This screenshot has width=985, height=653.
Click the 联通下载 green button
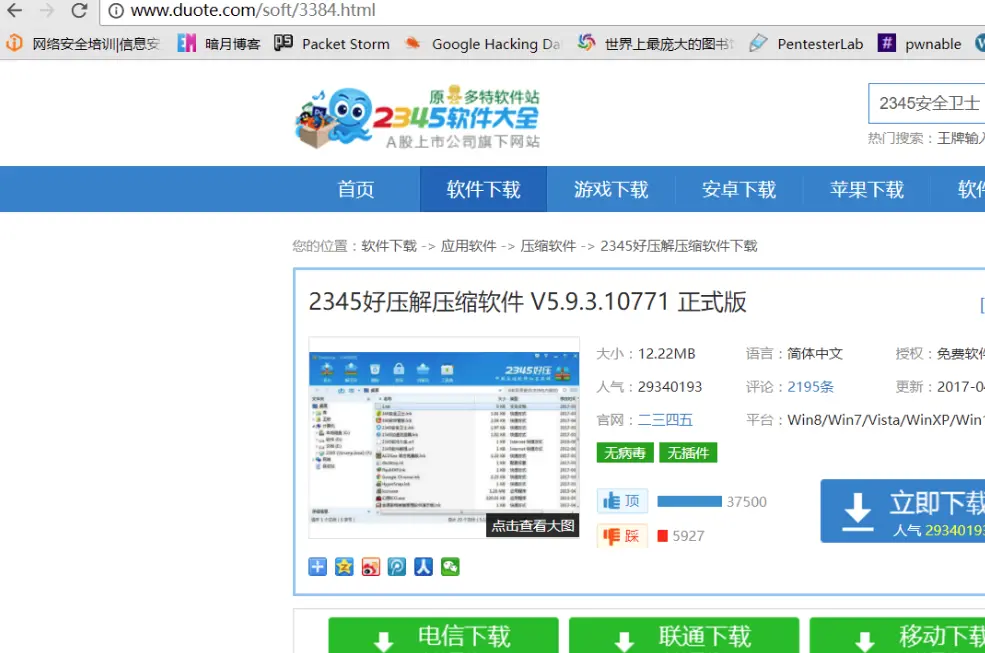(684, 635)
